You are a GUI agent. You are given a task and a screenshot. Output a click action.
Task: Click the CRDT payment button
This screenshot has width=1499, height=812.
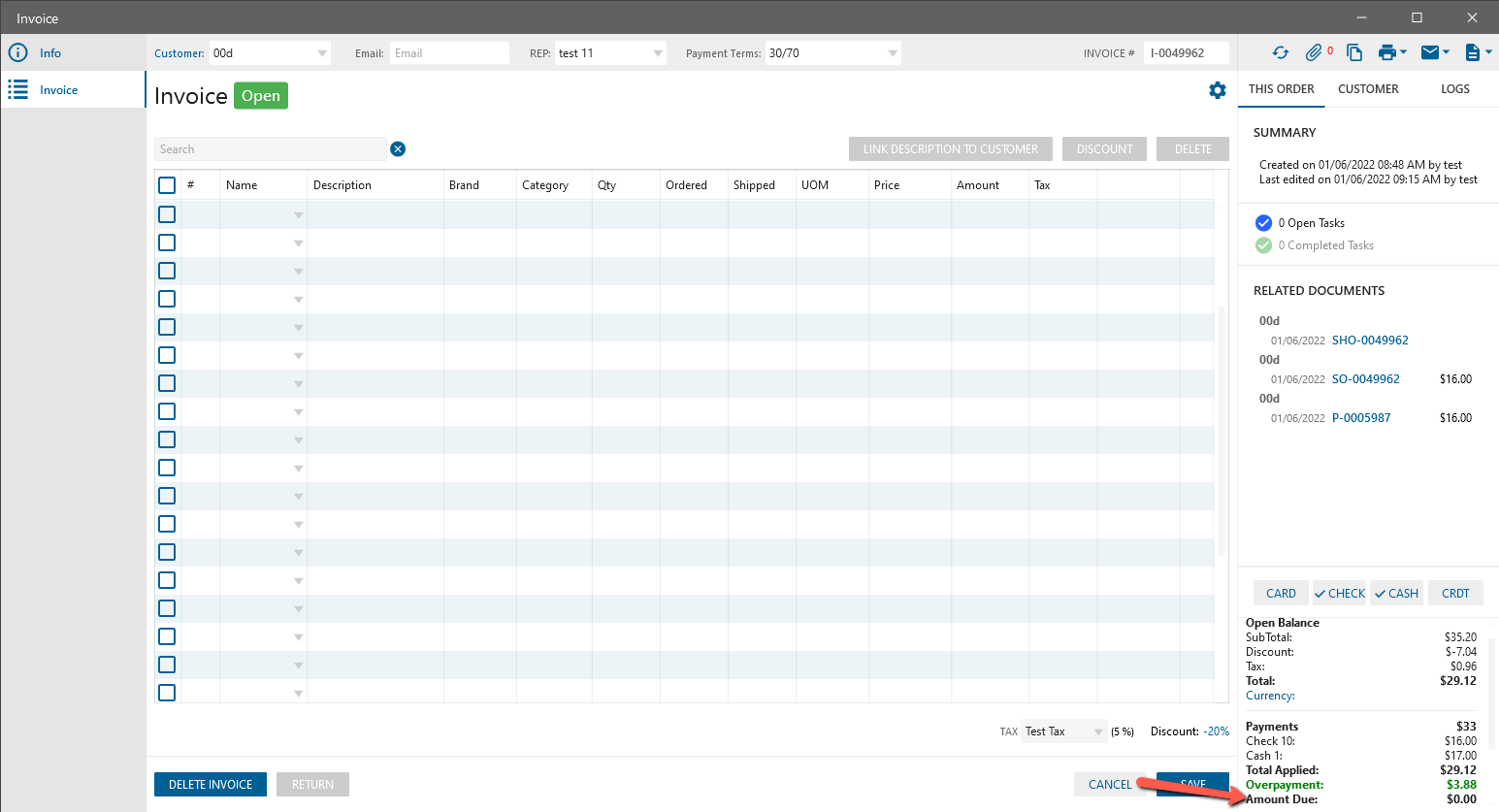(x=1455, y=593)
